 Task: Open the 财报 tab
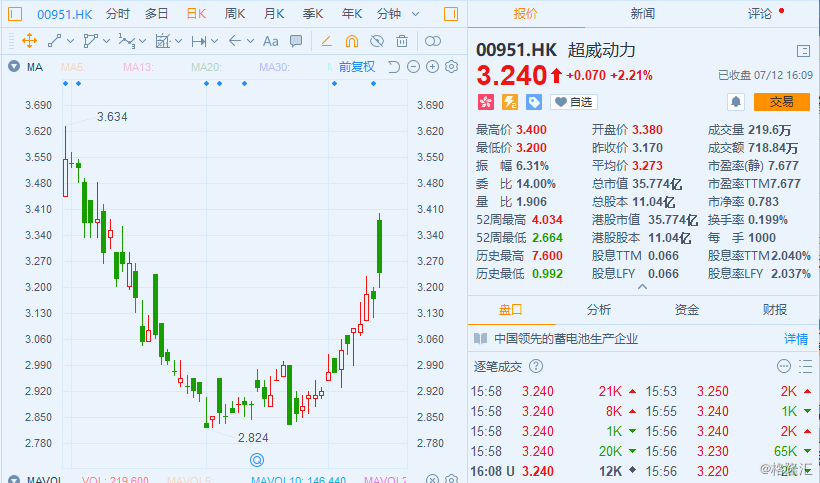click(x=775, y=309)
